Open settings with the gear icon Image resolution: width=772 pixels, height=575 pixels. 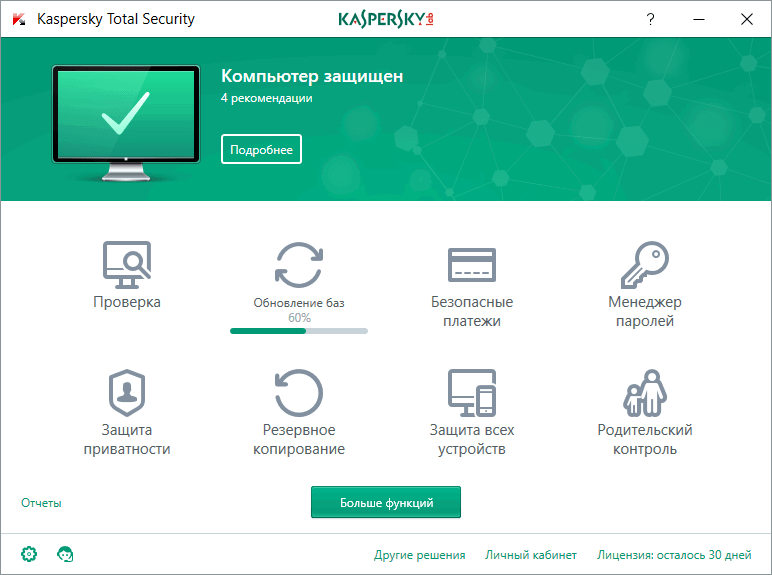(29, 554)
